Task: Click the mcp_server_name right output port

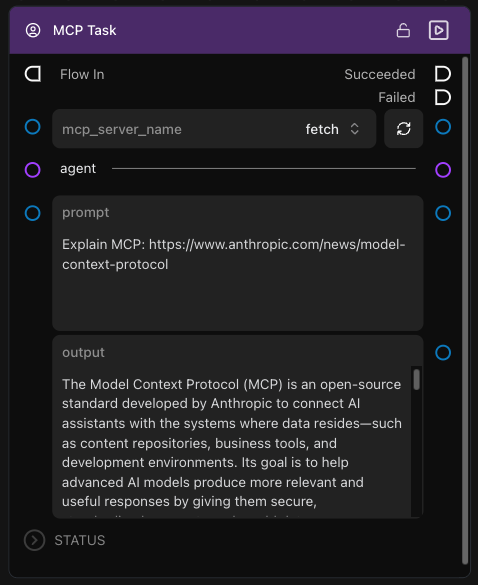Action: pos(443,127)
